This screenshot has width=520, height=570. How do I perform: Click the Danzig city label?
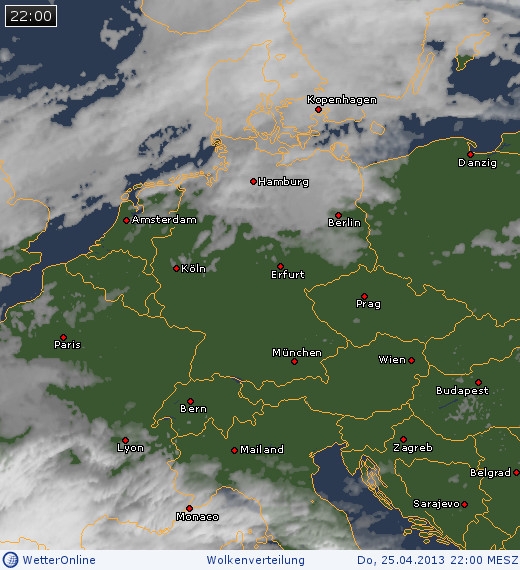pyautogui.click(x=477, y=163)
